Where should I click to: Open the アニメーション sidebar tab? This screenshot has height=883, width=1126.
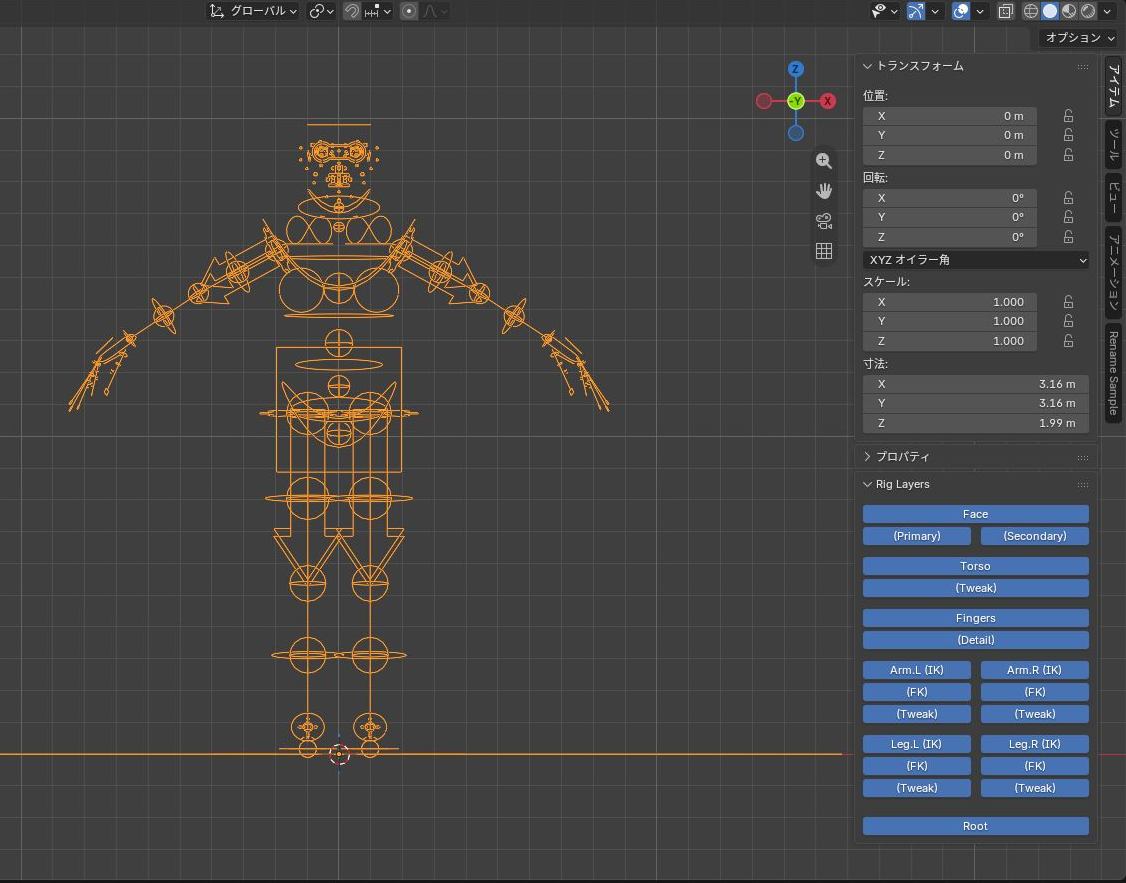click(x=1113, y=272)
